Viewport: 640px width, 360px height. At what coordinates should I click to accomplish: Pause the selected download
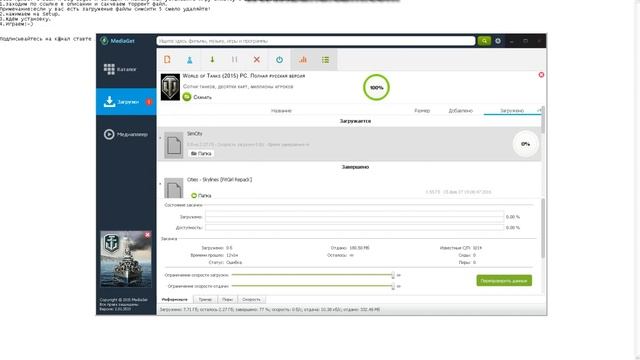234,60
